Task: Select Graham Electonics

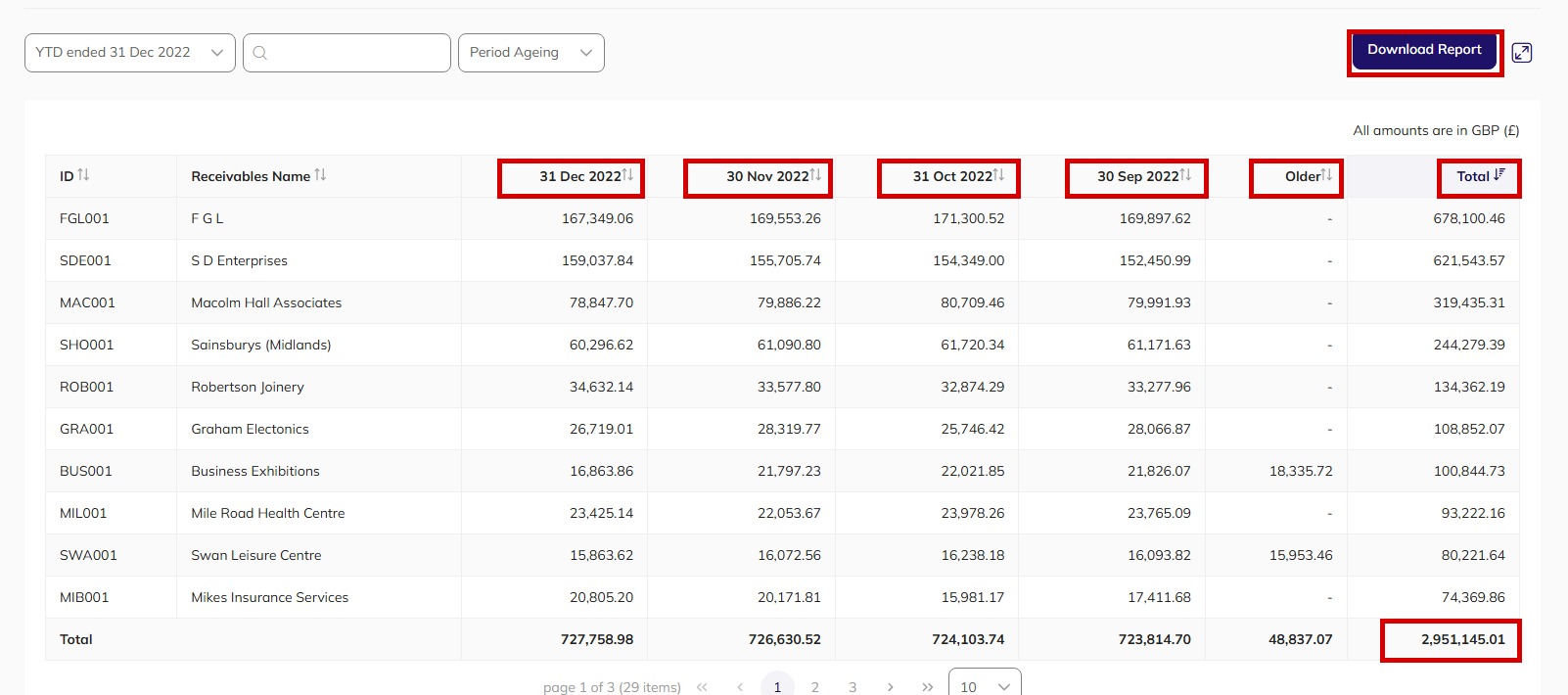Action: [250, 429]
